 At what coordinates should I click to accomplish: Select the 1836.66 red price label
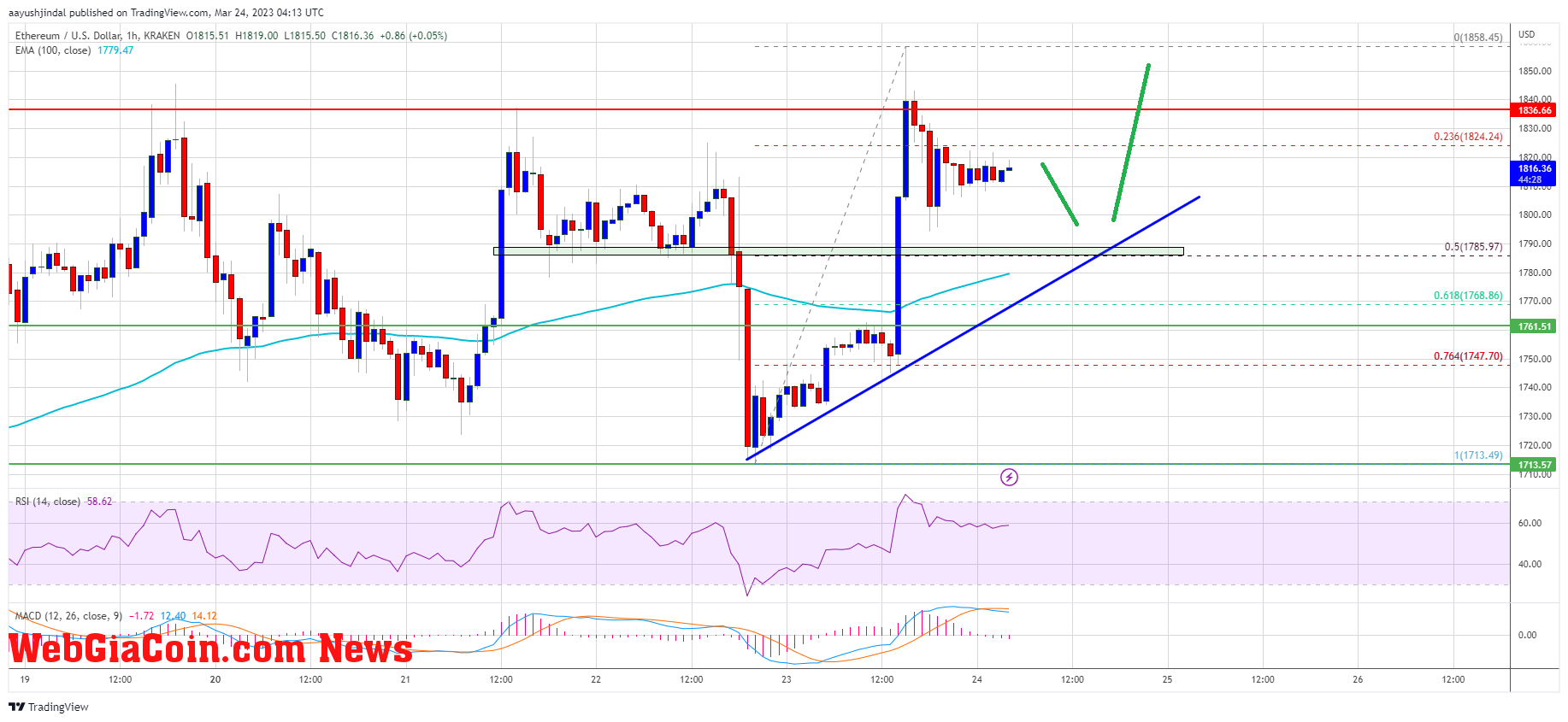pyautogui.click(x=1535, y=110)
